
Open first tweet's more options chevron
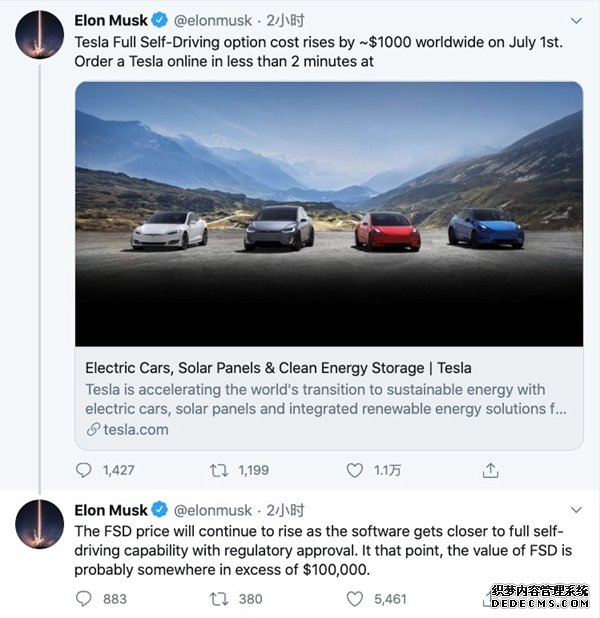click(x=576, y=20)
